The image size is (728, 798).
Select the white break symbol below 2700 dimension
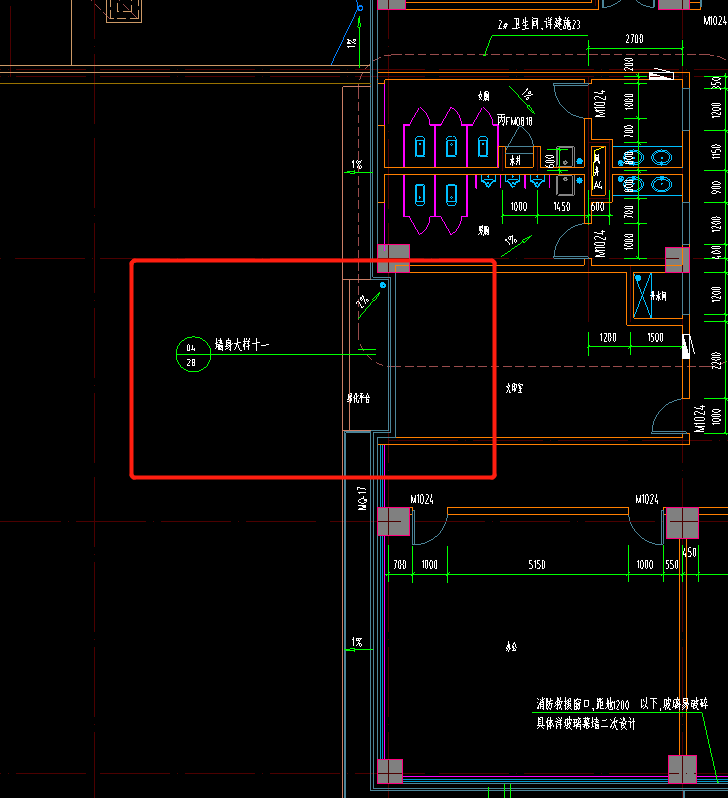(x=662, y=74)
